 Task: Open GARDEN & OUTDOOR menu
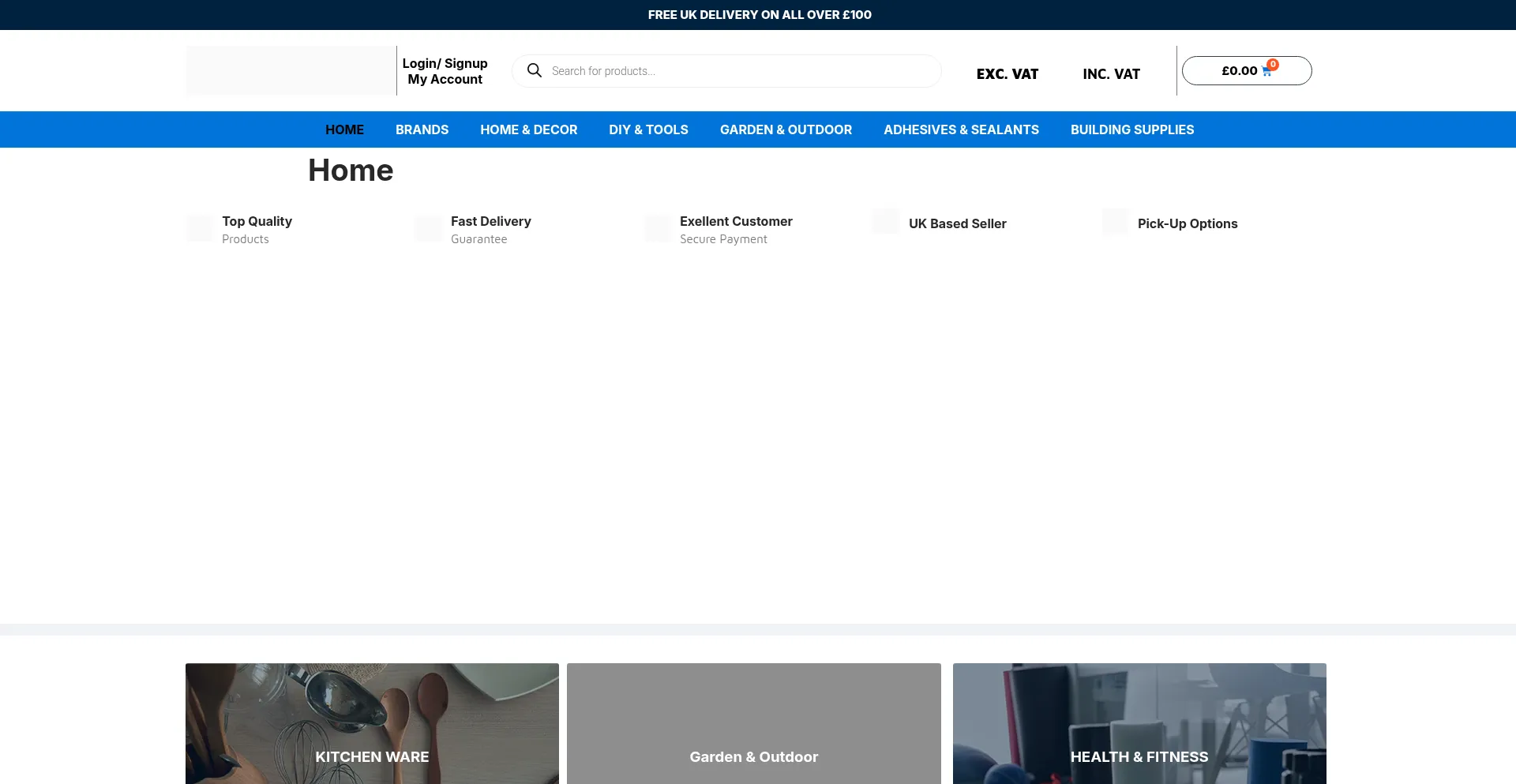point(786,129)
